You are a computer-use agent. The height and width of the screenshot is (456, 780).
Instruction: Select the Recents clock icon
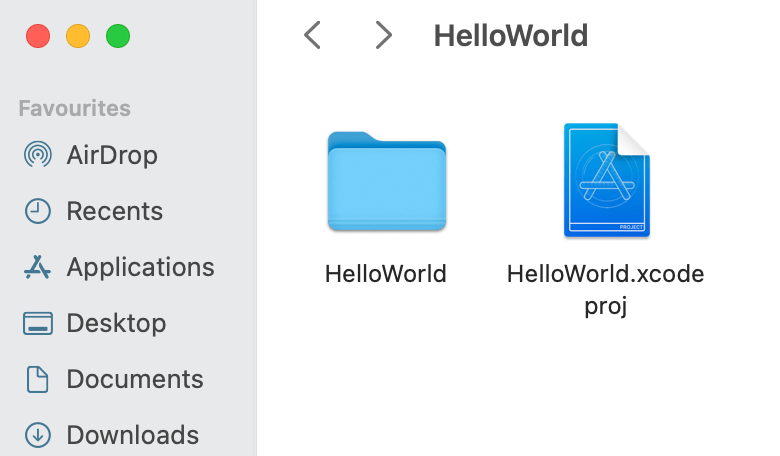[x=38, y=211]
